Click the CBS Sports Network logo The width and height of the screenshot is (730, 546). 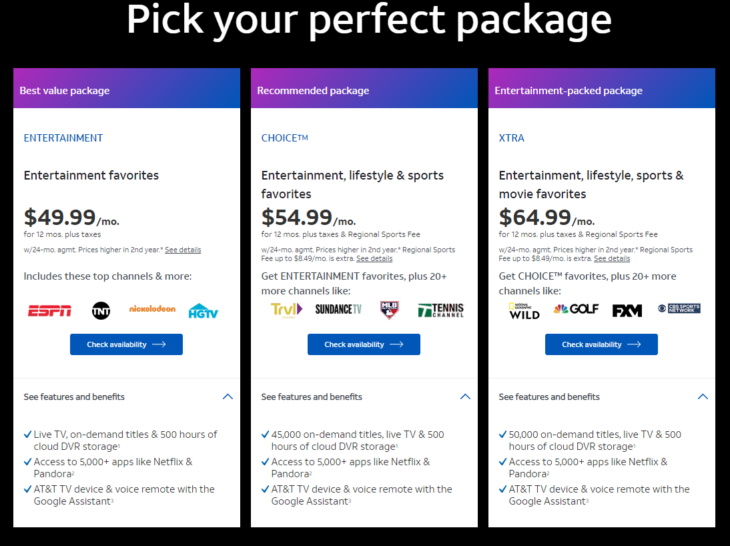[679, 308]
